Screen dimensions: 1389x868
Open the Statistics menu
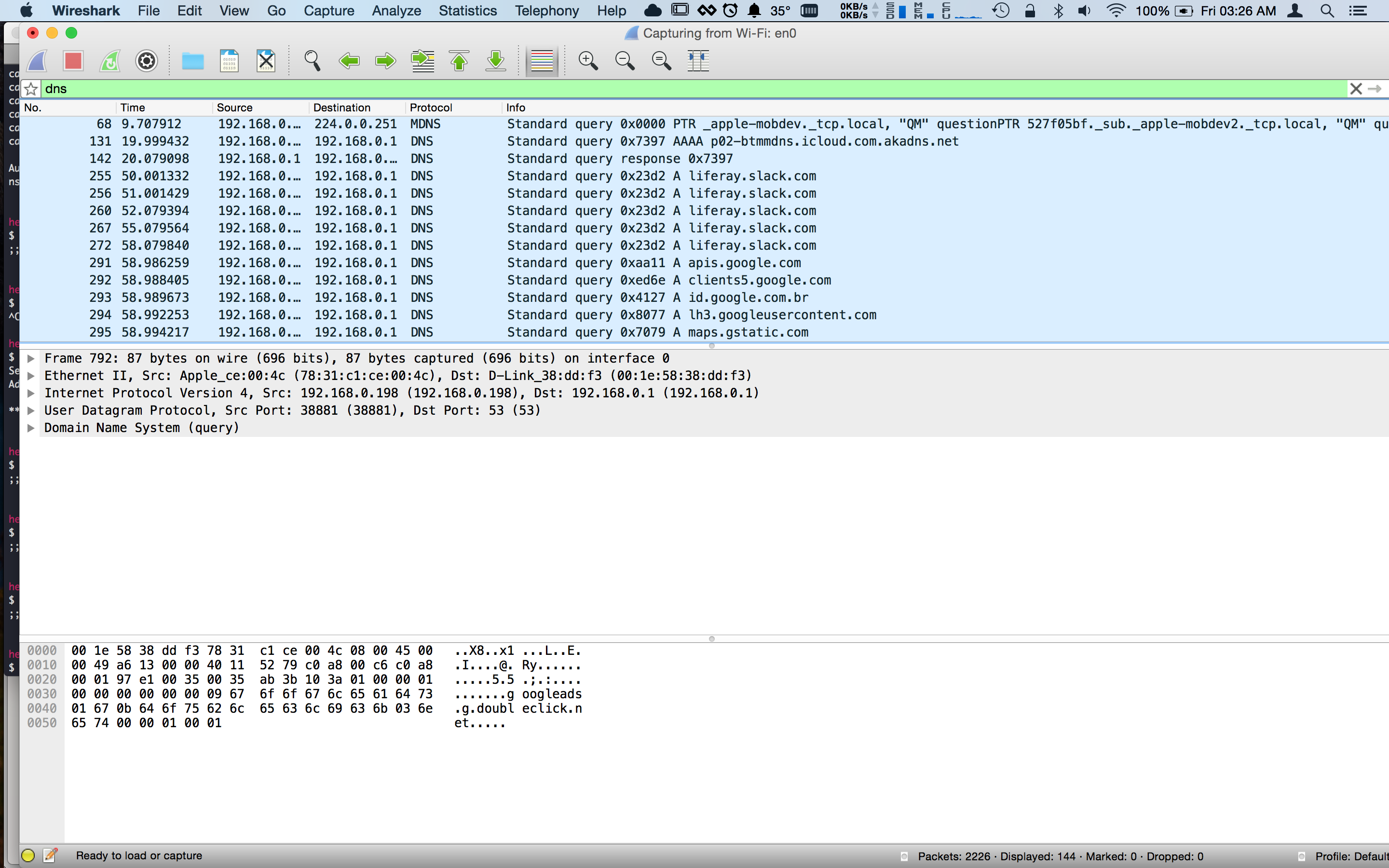tap(467, 10)
